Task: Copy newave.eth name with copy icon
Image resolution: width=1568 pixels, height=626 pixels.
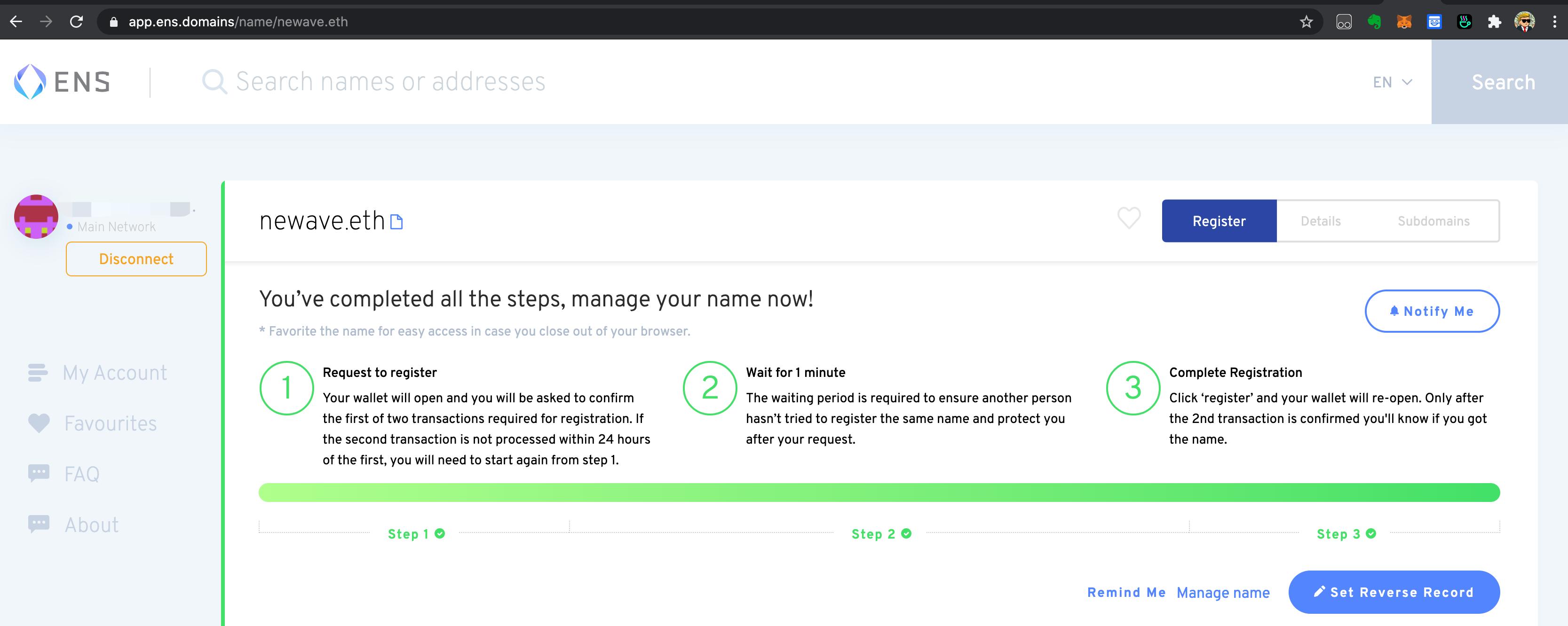Action: click(x=396, y=222)
